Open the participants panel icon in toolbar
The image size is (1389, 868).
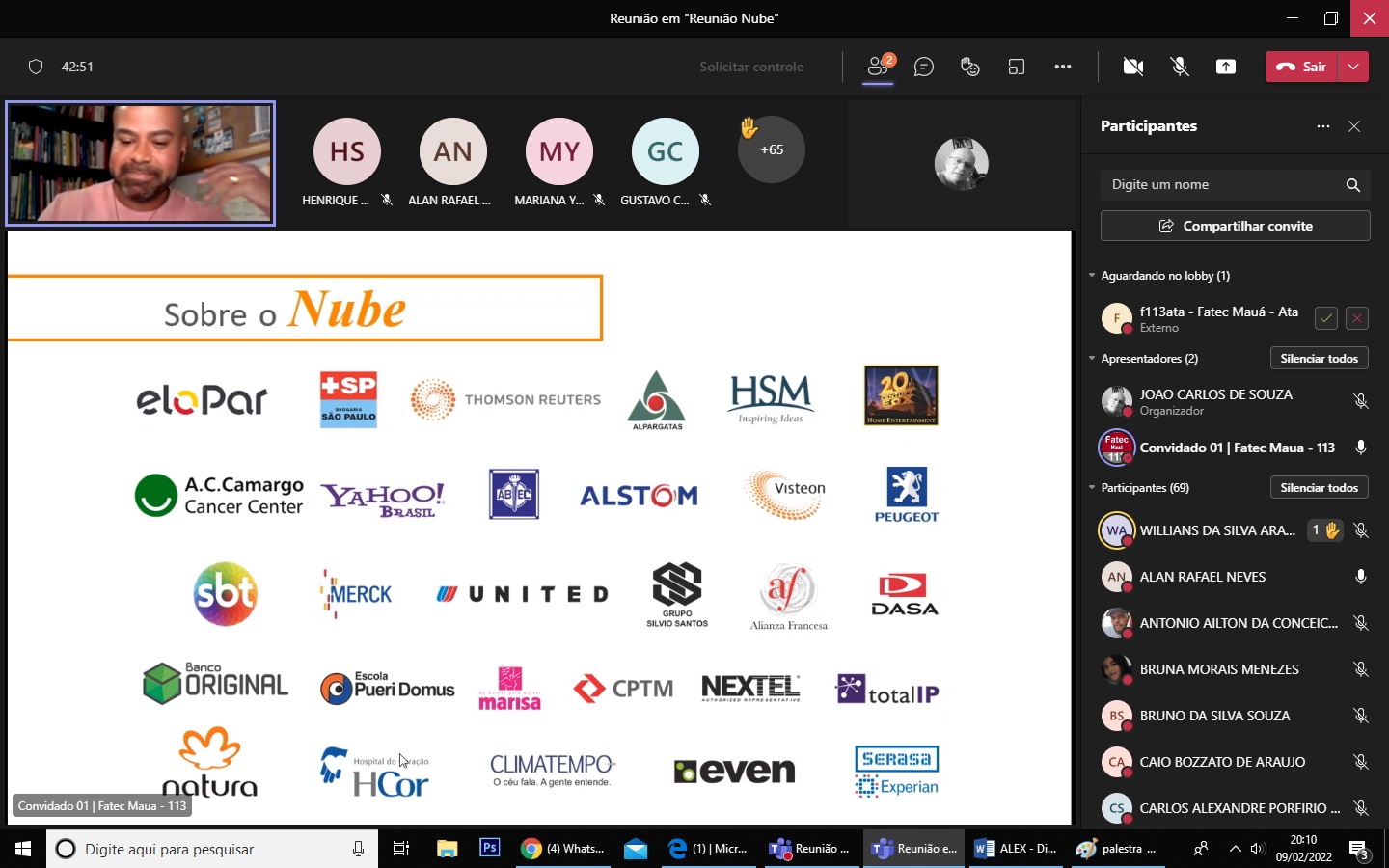878,67
